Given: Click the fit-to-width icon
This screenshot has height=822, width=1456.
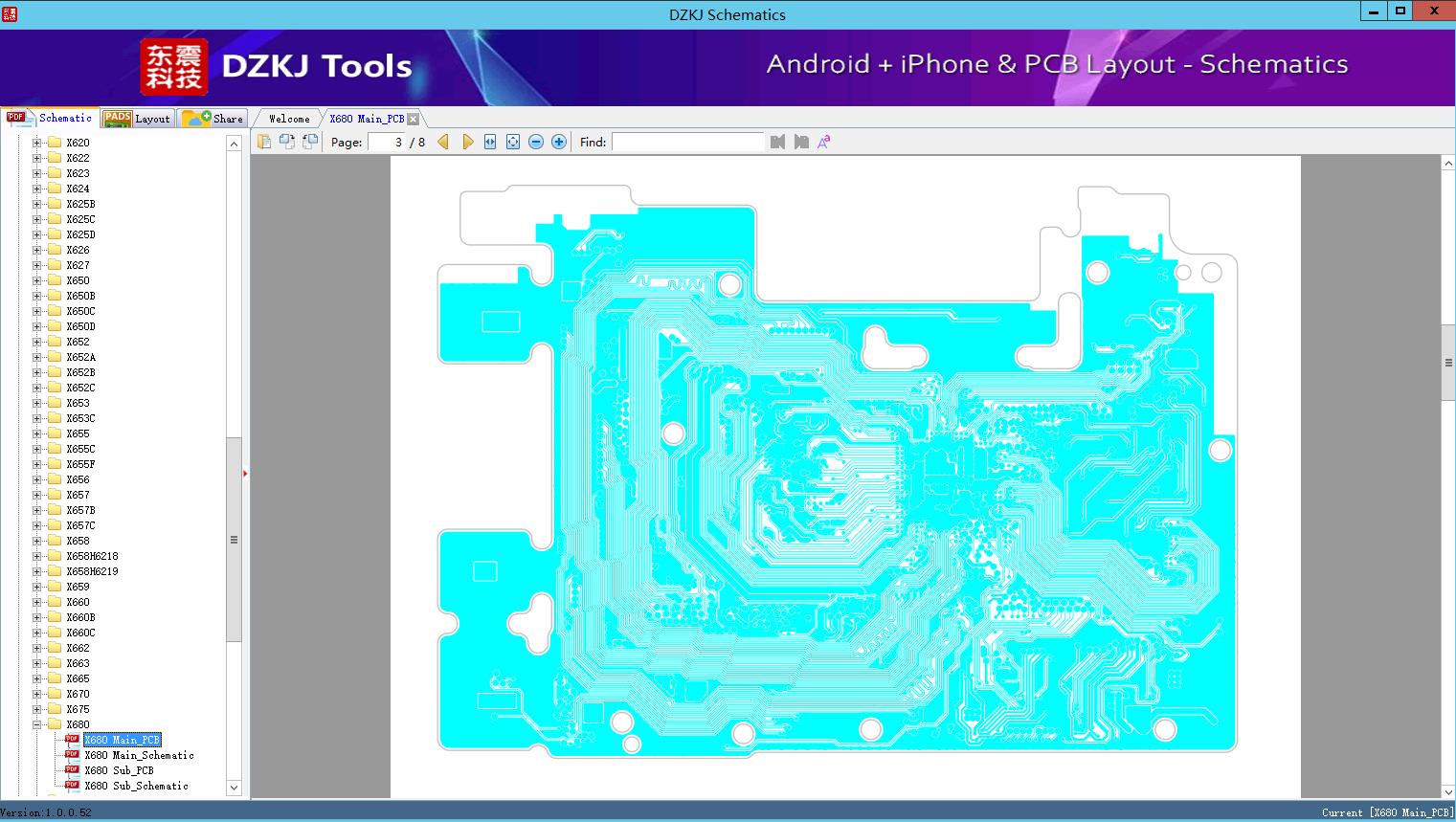Looking at the screenshot, I should [490, 142].
